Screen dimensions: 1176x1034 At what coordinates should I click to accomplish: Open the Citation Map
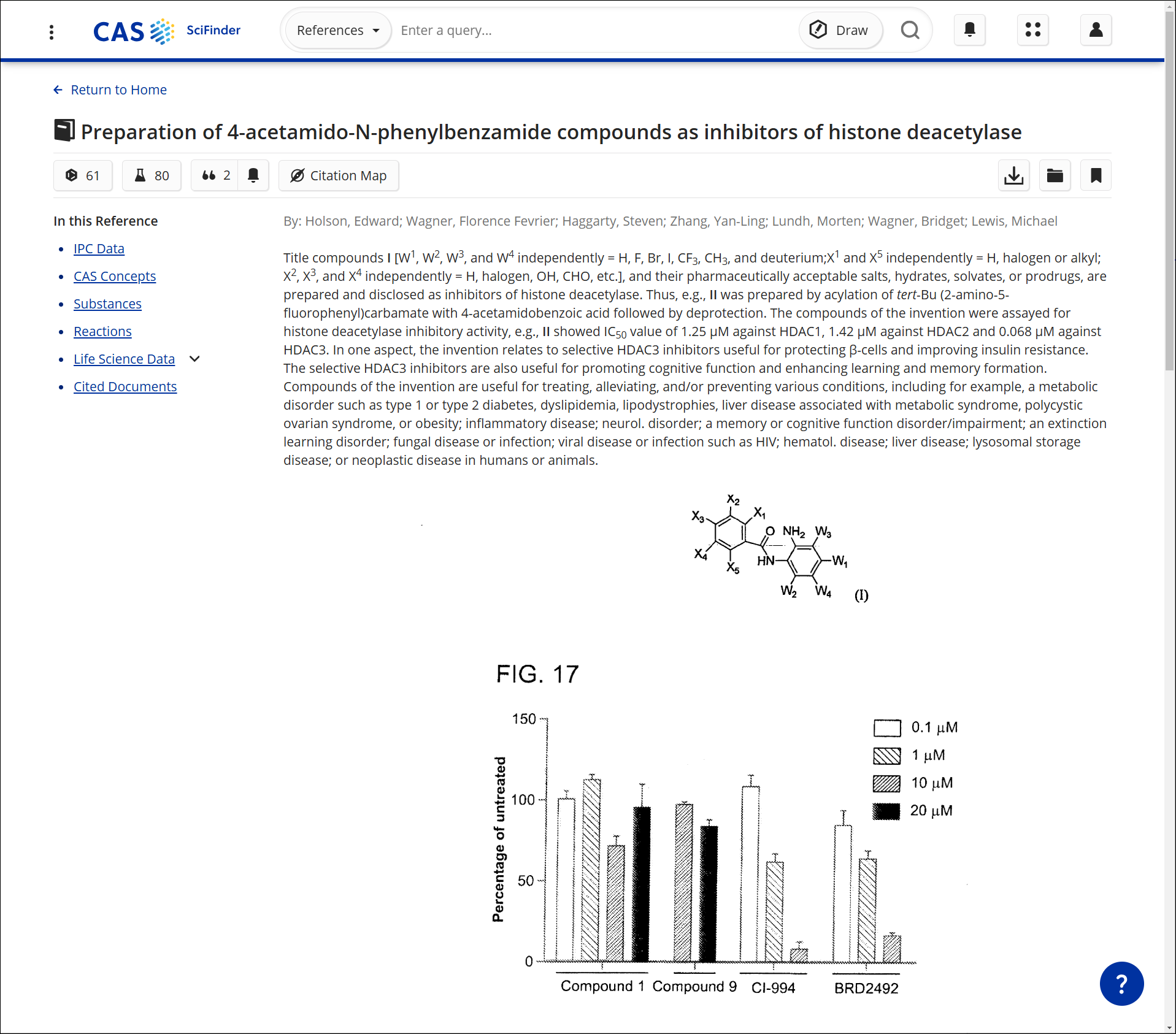tap(338, 176)
